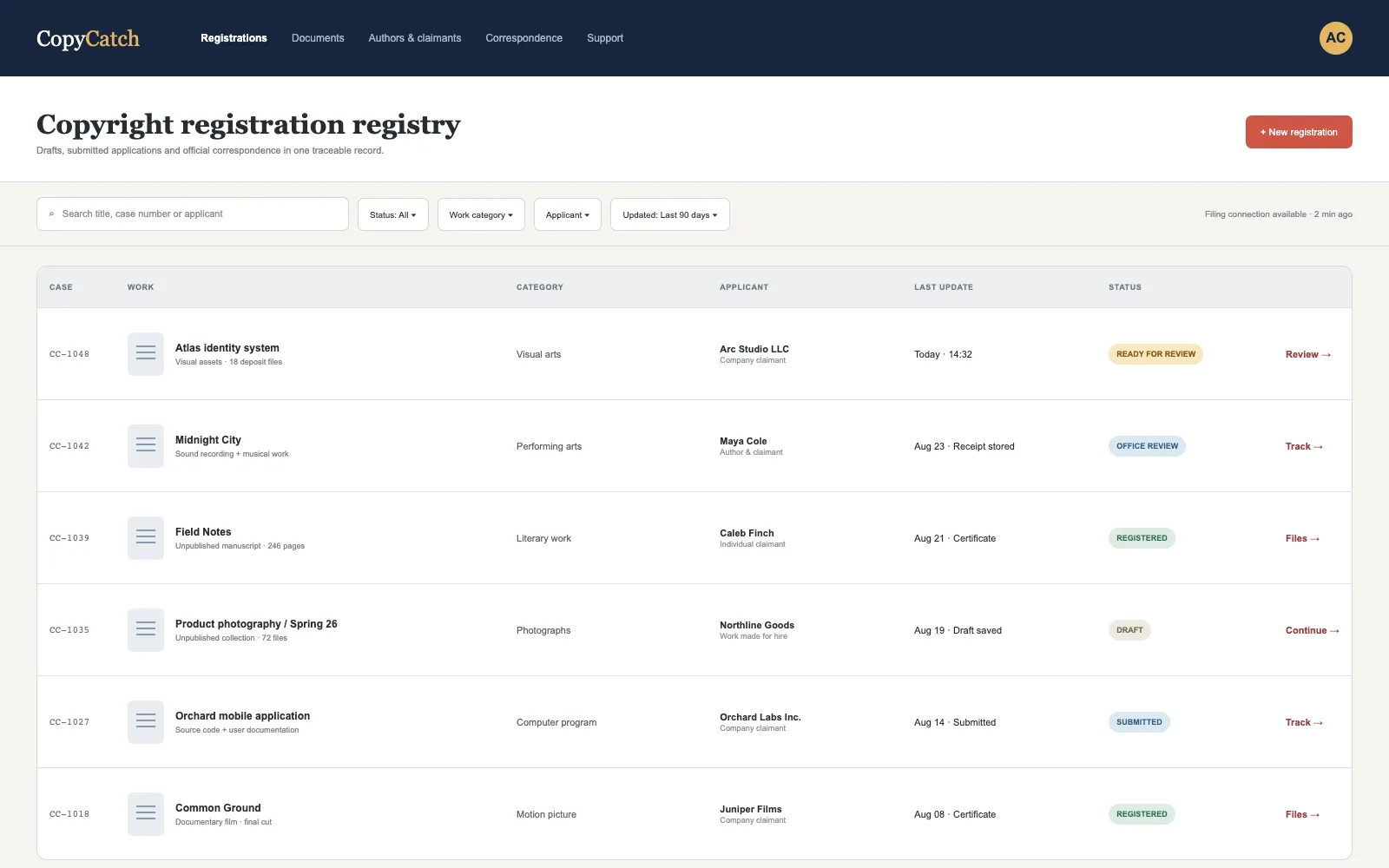Click the Orchard mobile application title

click(x=242, y=716)
